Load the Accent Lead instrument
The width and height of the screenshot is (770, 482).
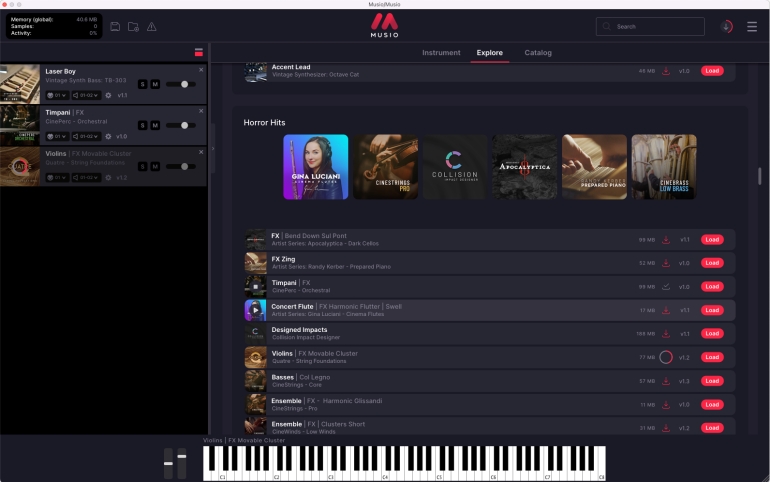tap(712, 71)
